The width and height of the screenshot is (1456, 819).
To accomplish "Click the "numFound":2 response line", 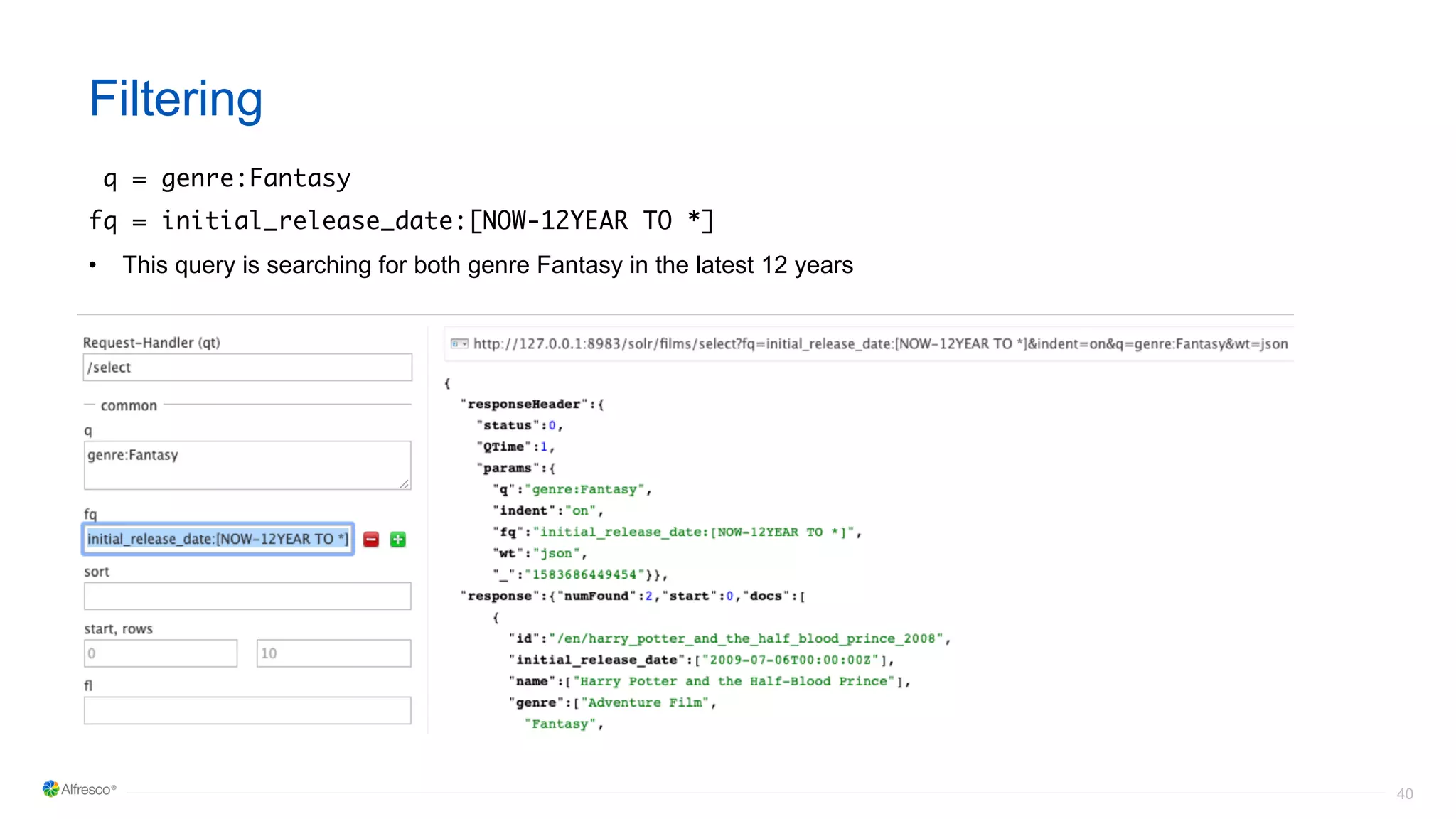I will click(633, 596).
